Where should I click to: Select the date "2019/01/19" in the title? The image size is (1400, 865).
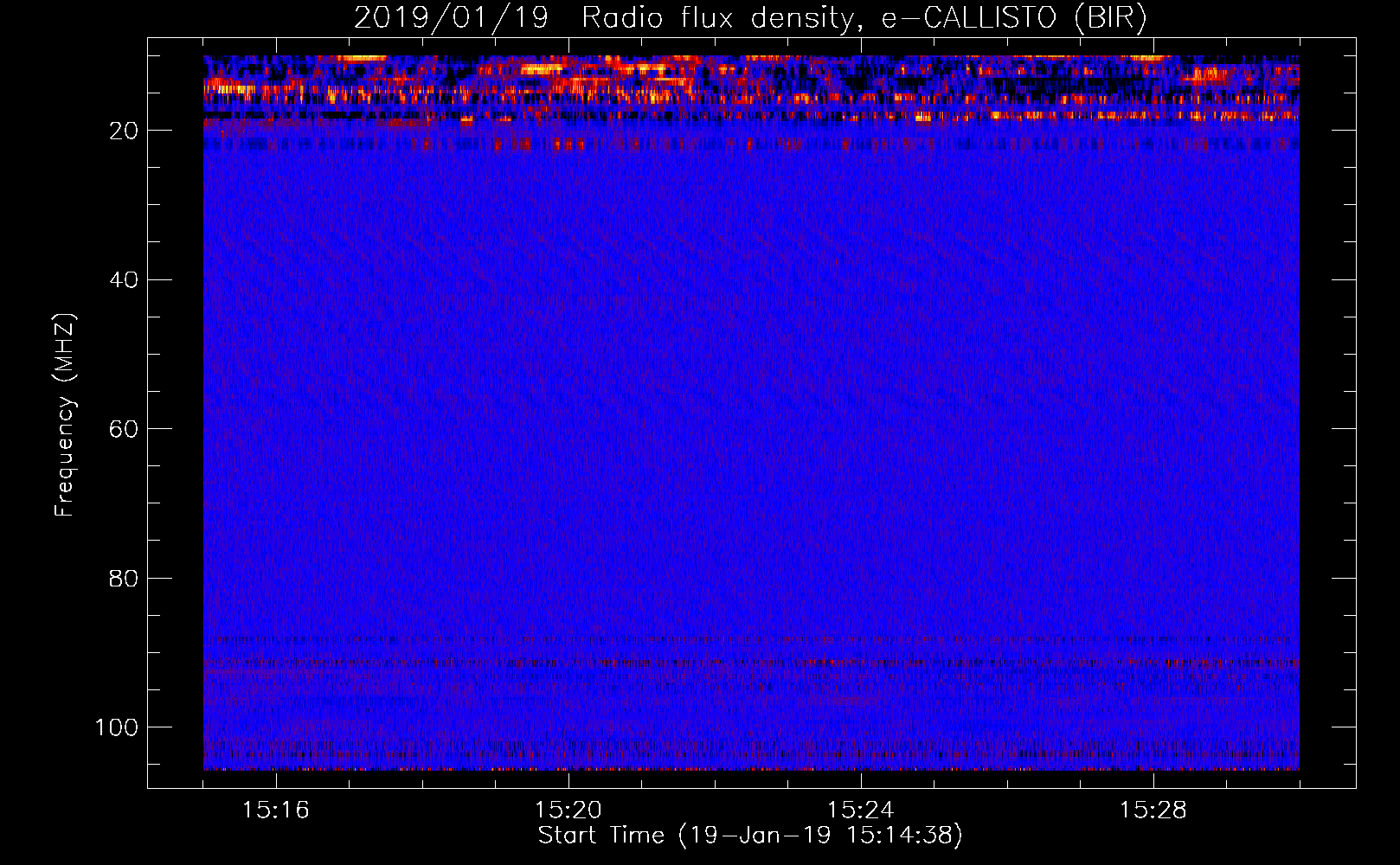[451, 18]
